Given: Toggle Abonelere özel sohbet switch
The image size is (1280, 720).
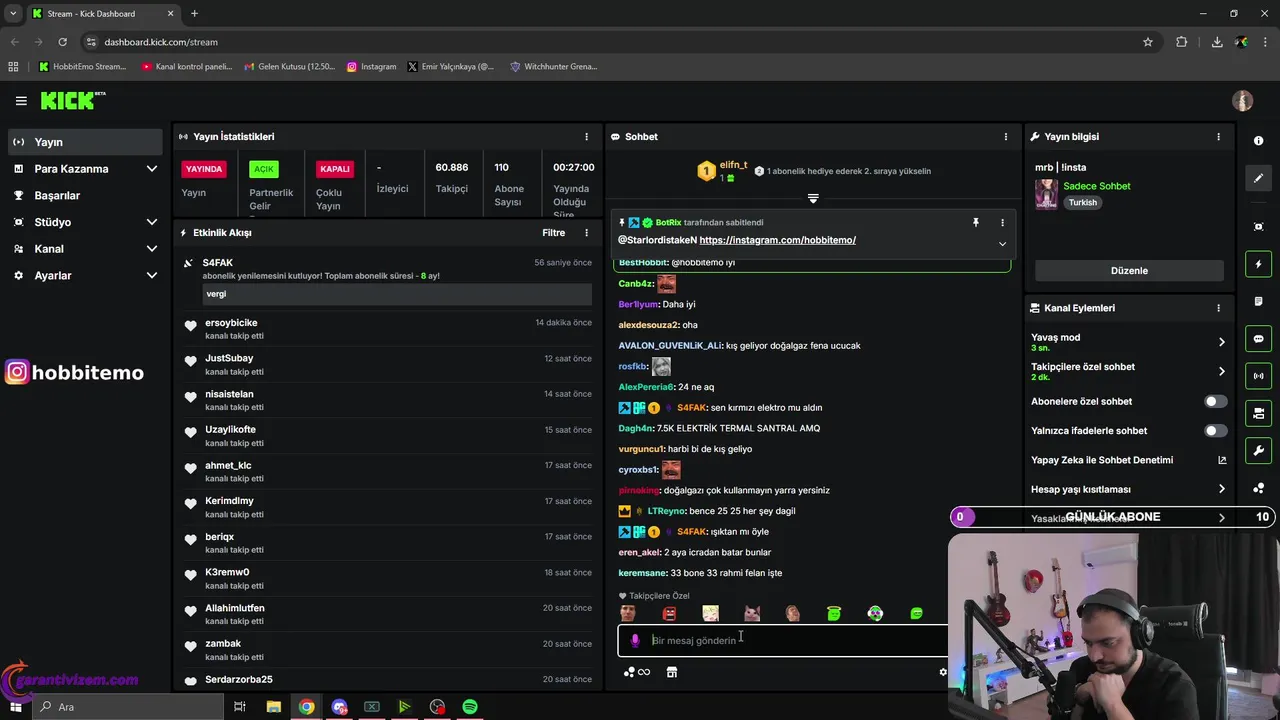Looking at the screenshot, I should tap(1215, 401).
